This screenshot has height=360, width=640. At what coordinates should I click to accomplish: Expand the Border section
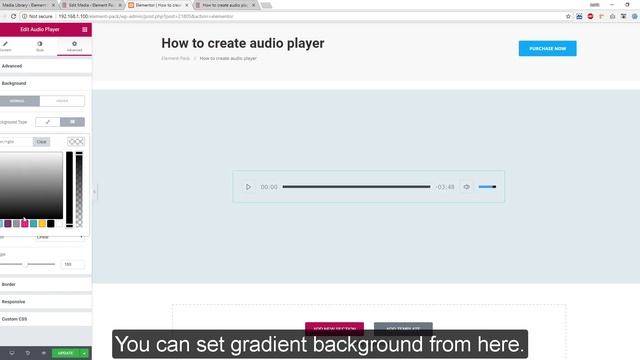(x=46, y=284)
